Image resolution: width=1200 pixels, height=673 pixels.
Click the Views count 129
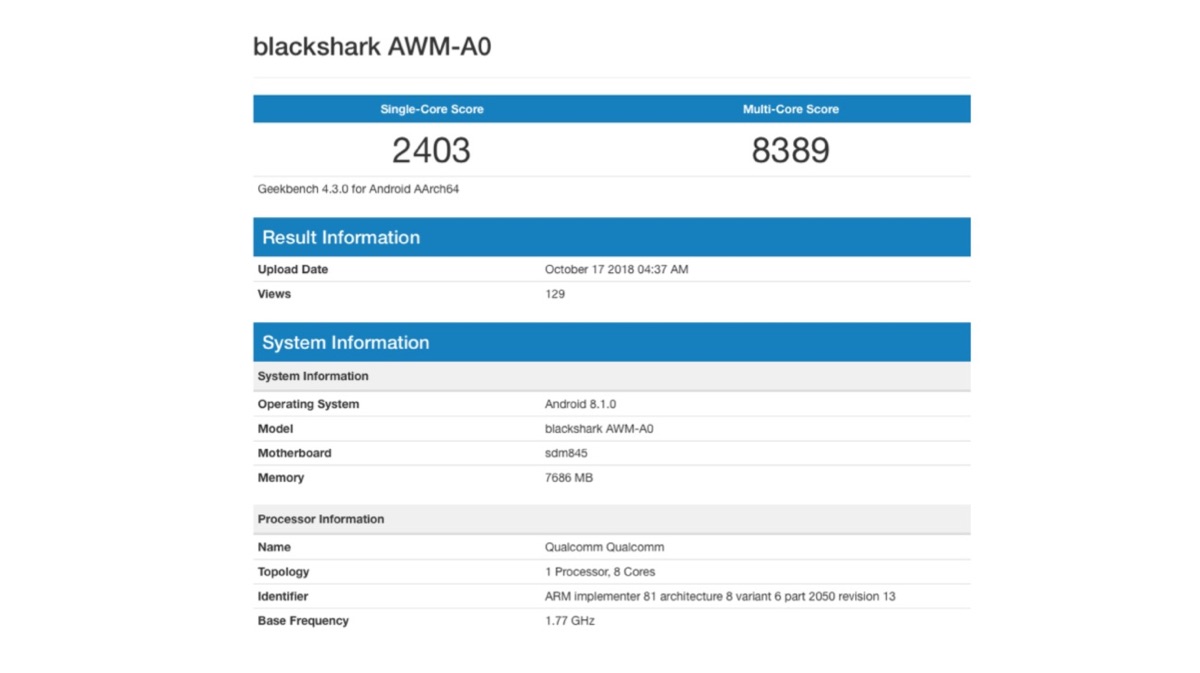(x=555, y=294)
